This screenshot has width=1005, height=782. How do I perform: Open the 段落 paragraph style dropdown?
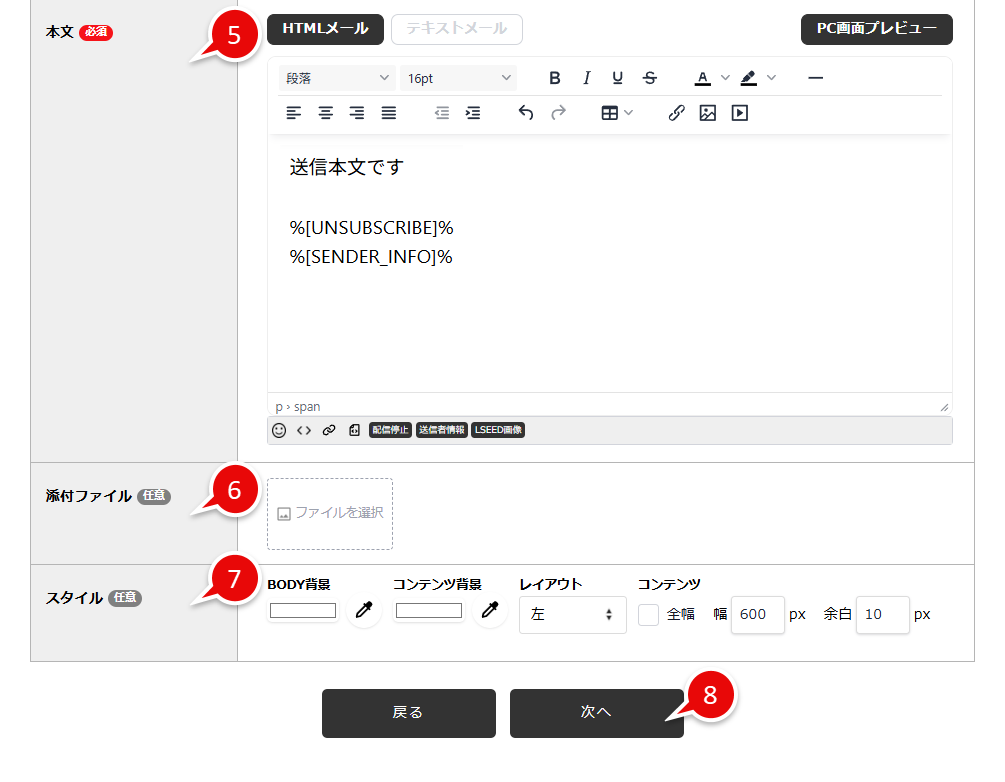[337, 77]
